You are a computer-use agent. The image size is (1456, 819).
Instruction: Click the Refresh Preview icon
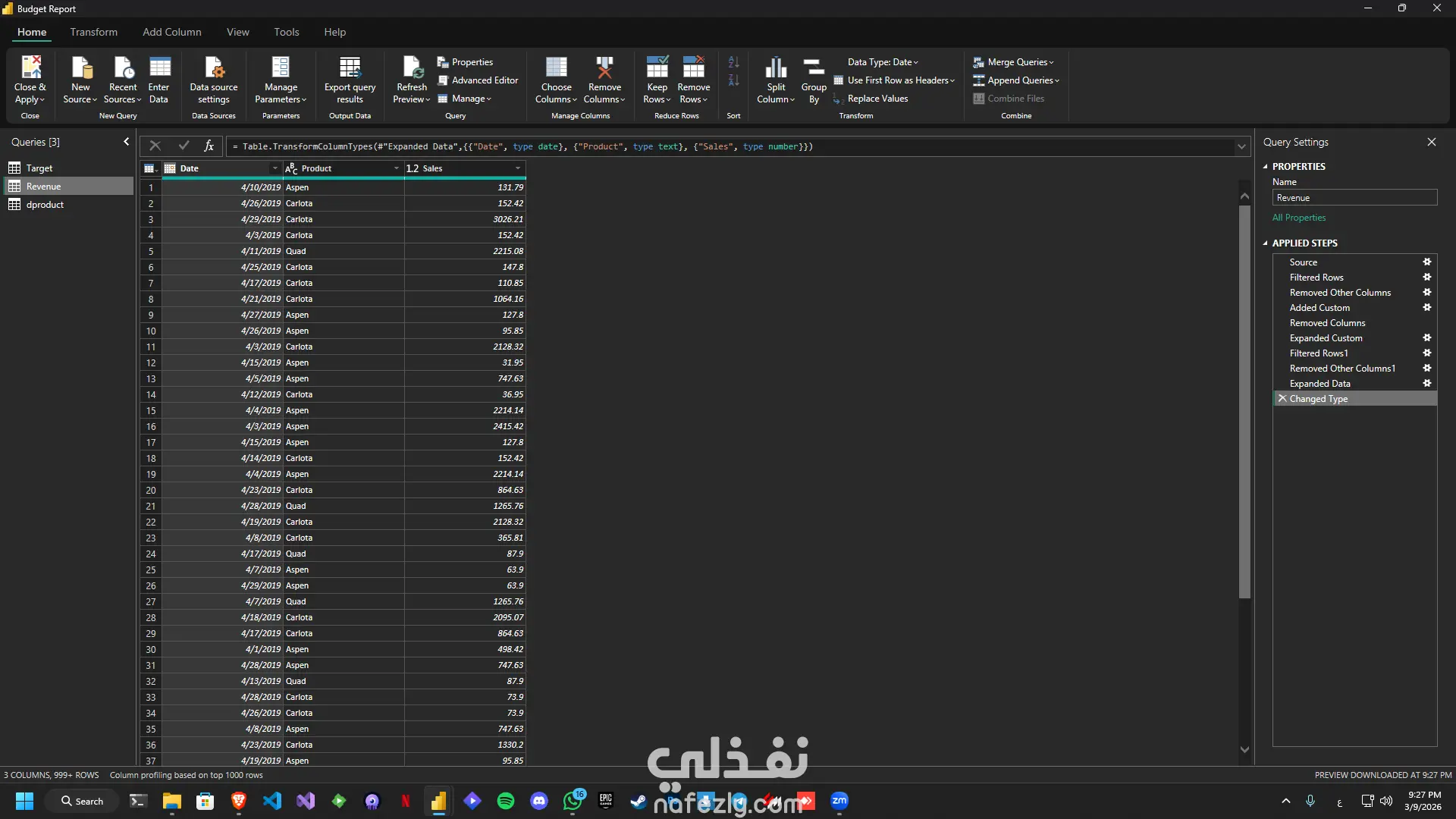click(x=412, y=68)
